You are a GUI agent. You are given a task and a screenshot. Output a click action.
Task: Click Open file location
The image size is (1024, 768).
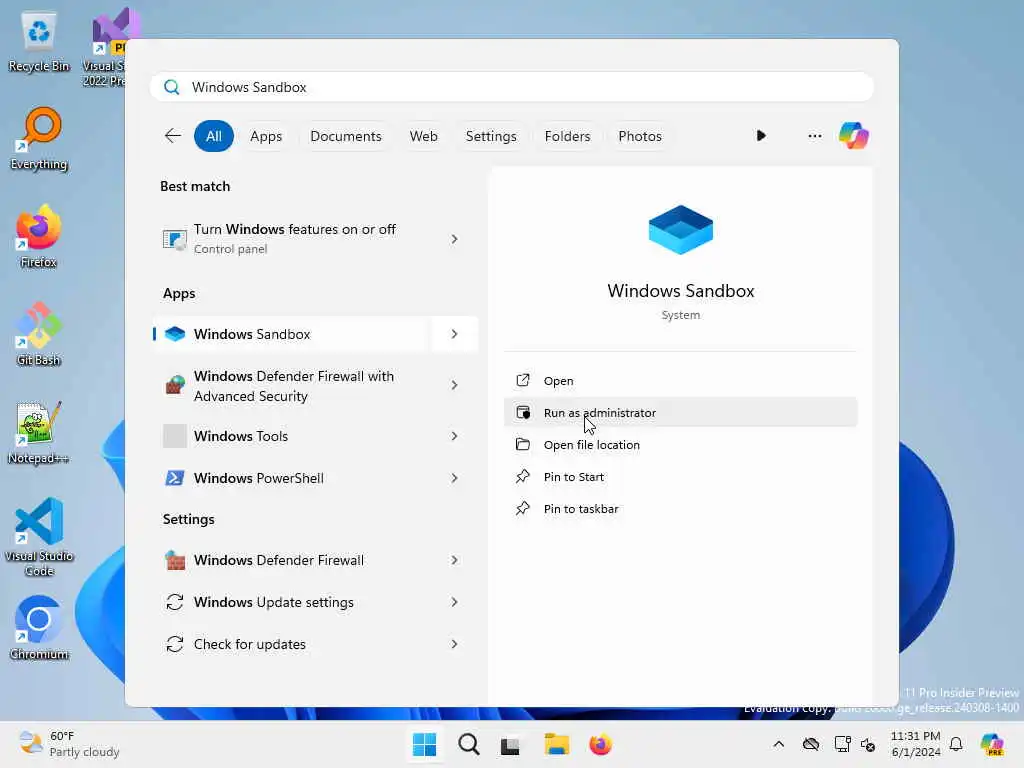(680, 445)
